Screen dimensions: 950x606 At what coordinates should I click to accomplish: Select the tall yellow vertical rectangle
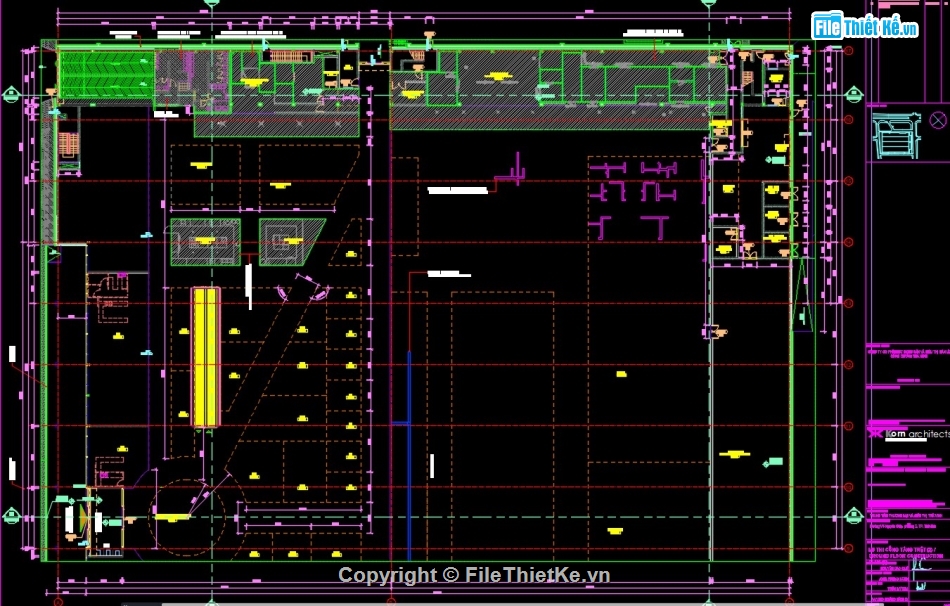point(205,356)
